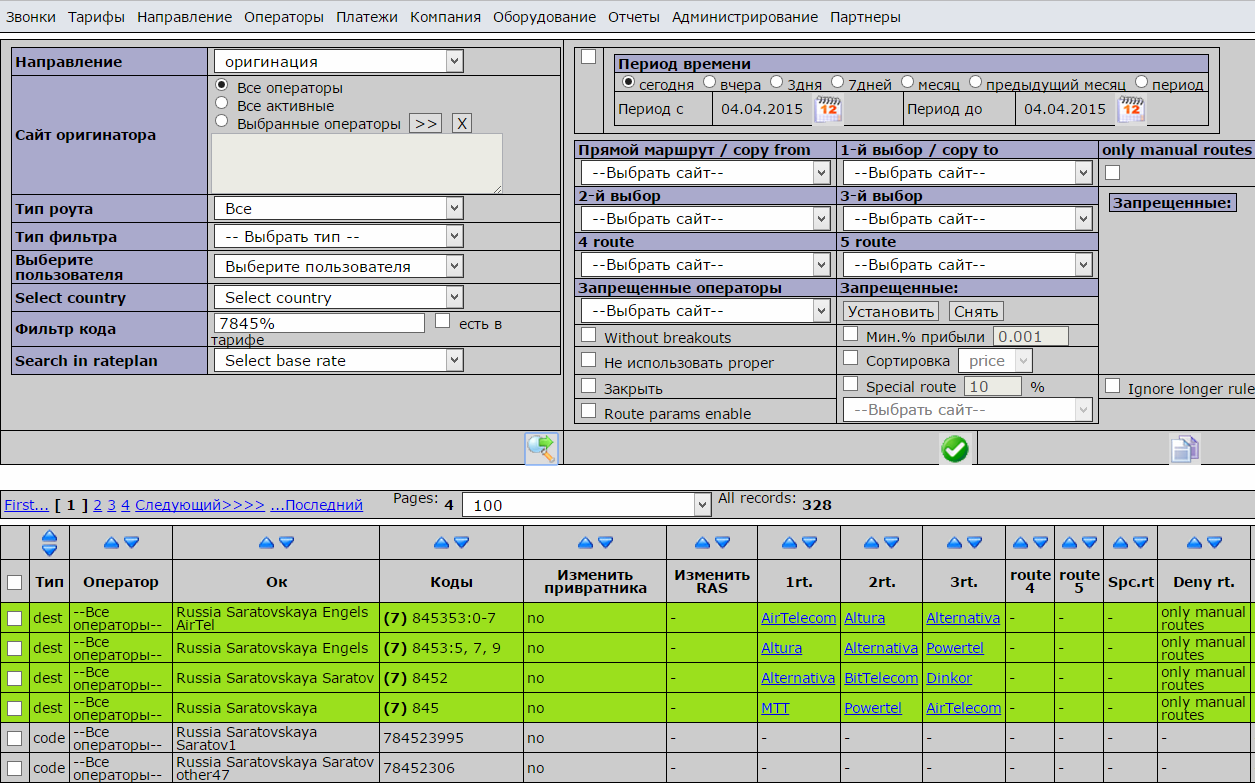
Task: Select the 'вчера' period radio button
Action: coord(709,82)
